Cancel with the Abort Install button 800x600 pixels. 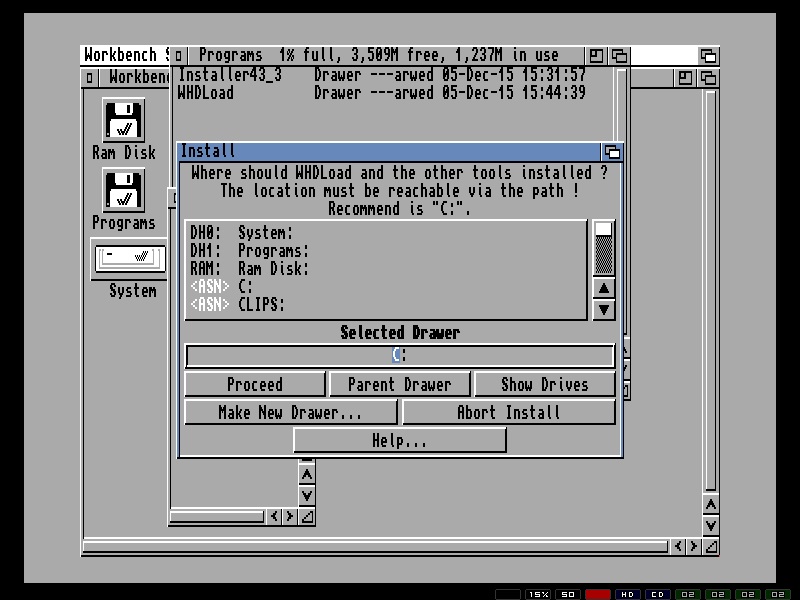pyautogui.click(x=509, y=412)
